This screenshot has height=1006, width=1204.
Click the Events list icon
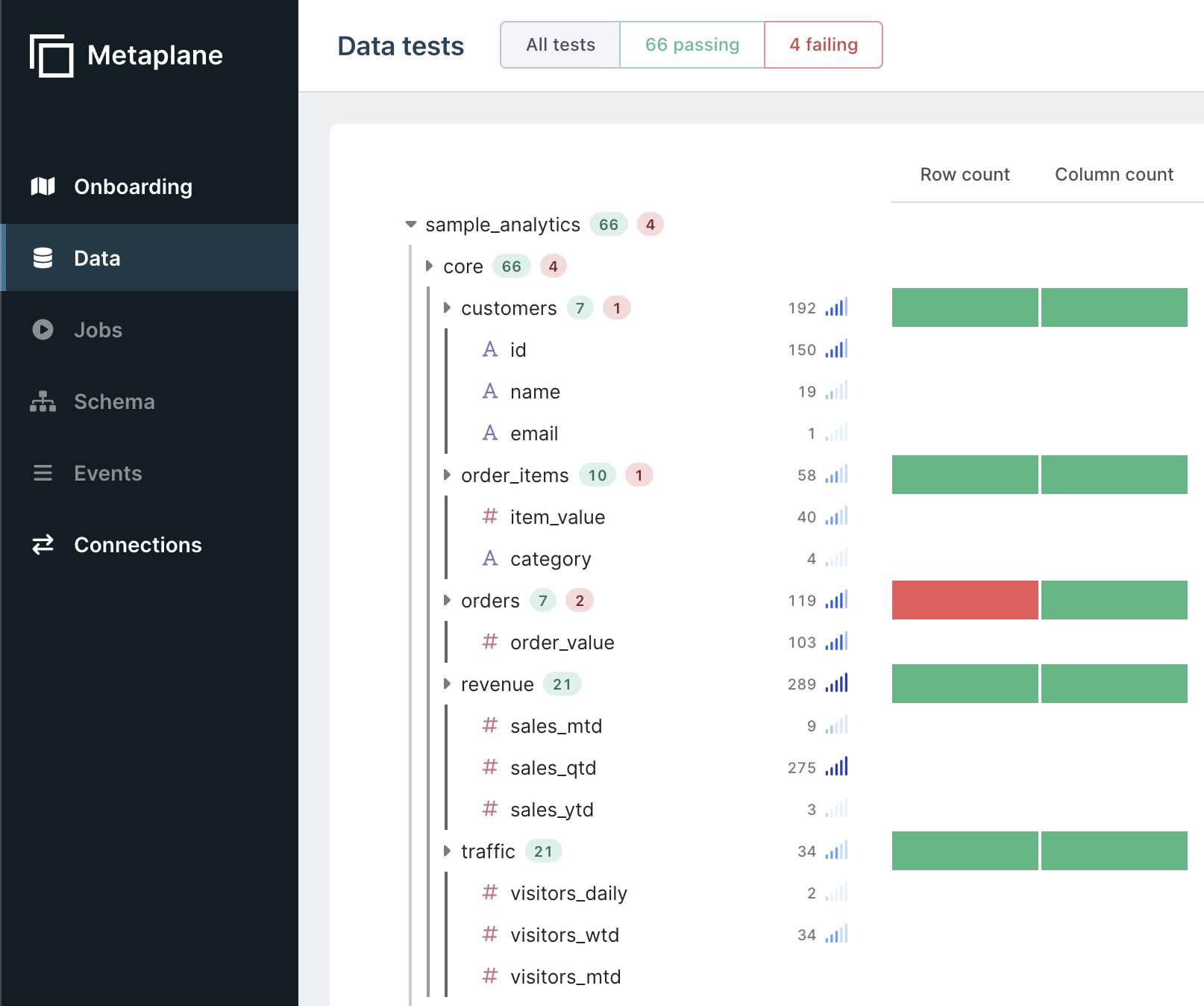pos(43,473)
